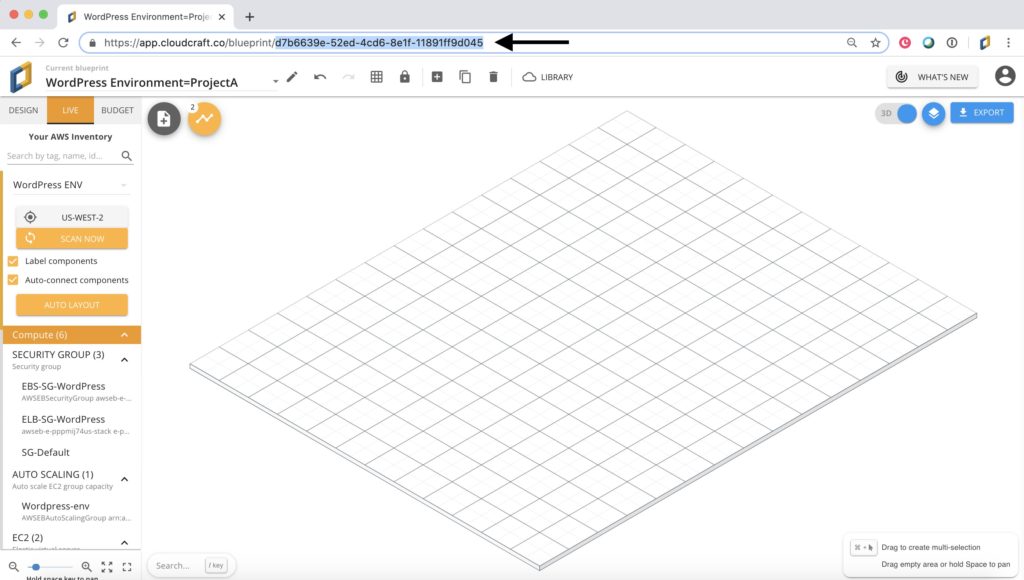Collapse the Auto Scaling (1) list
Viewport: 1024px width, 580px height.
point(124,479)
